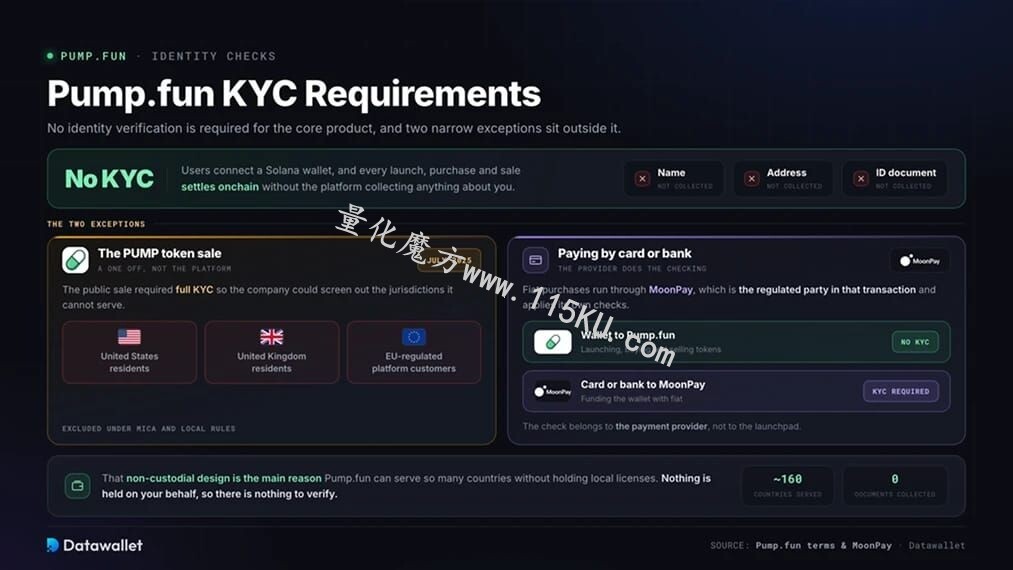Click the NO KYC badge
Viewport: 1013px width, 570px height.
click(915, 342)
